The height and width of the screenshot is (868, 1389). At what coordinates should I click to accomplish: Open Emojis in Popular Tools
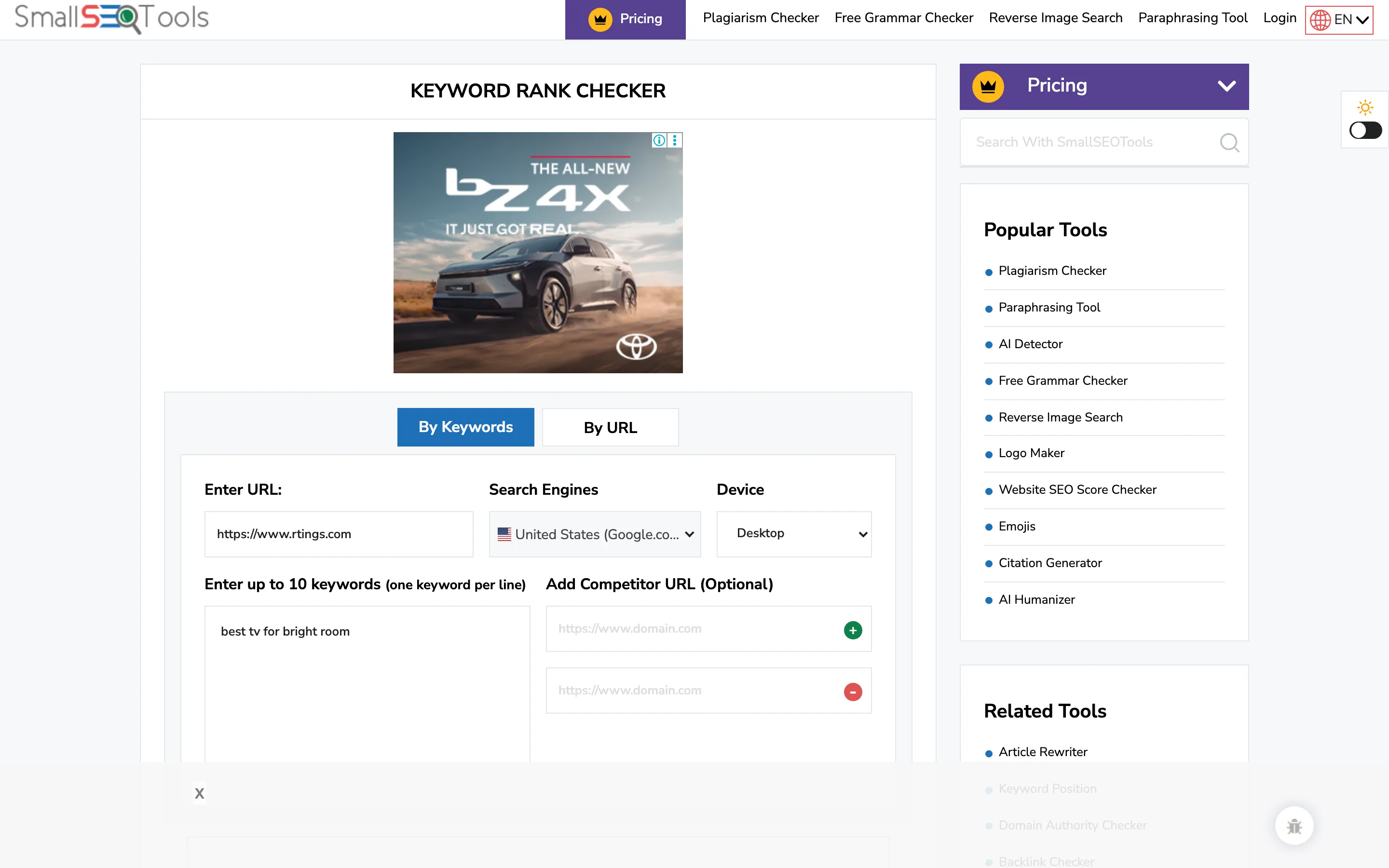point(1017,527)
